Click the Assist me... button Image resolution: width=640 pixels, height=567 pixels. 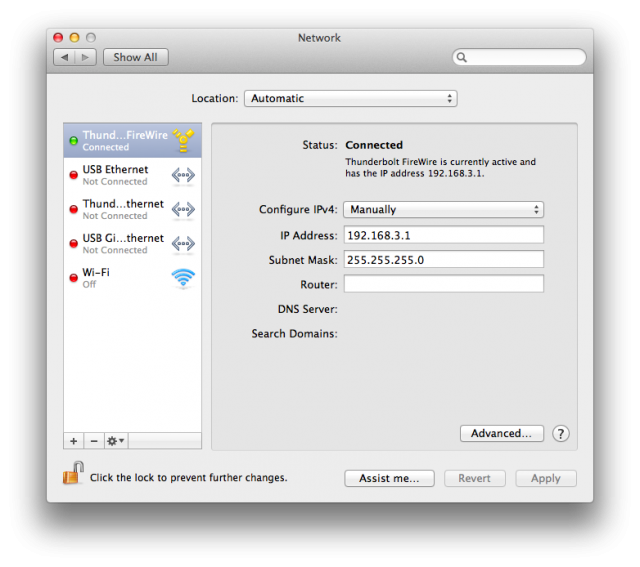pyautogui.click(x=389, y=478)
